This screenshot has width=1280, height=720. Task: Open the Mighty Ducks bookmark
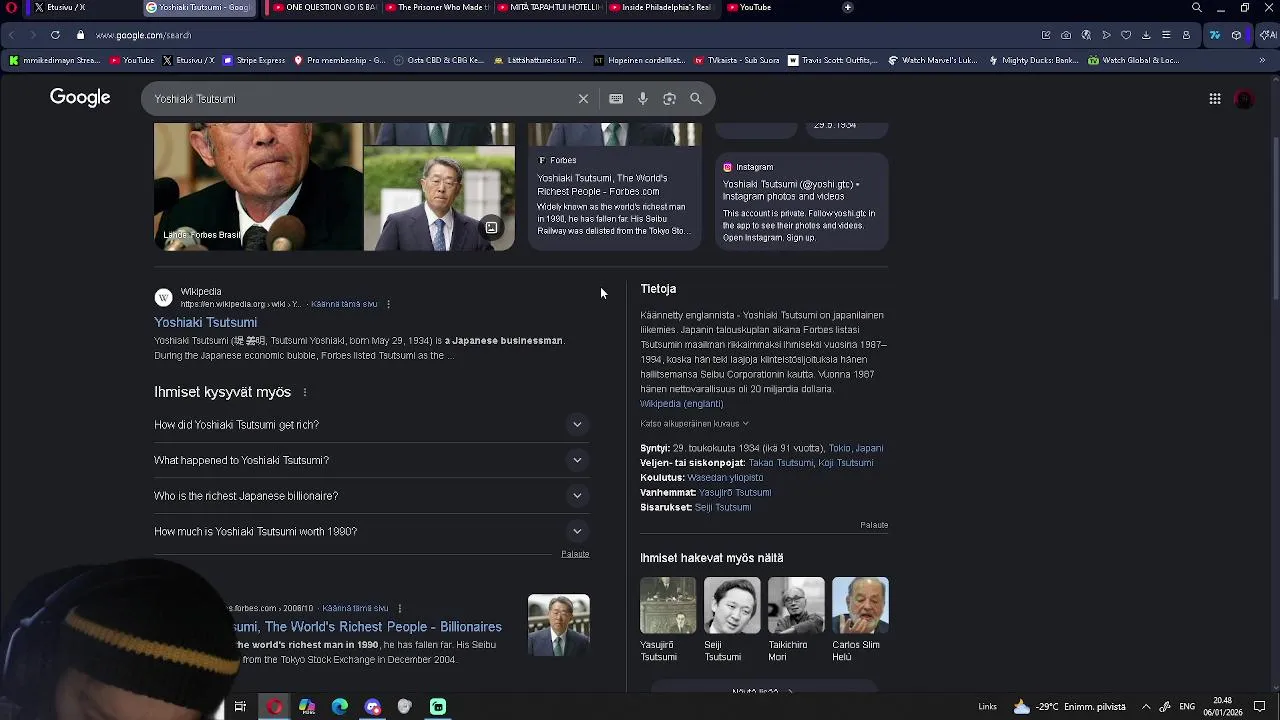pyautogui.click(x=1033, y=60)
